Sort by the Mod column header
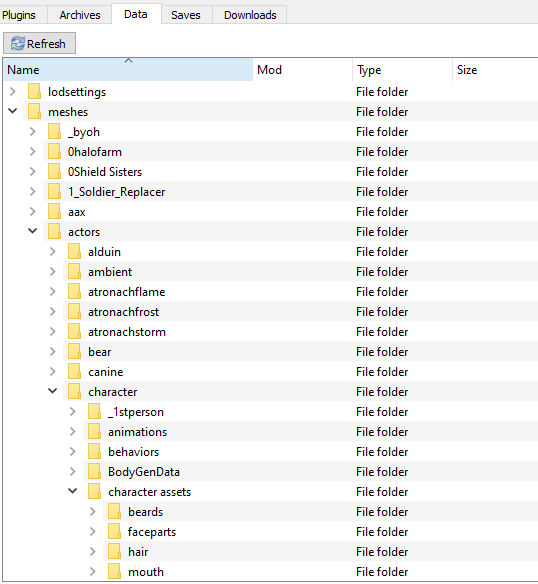Image resolution: width=538 pixels, height=584 pixels. [x=302, y=70]
